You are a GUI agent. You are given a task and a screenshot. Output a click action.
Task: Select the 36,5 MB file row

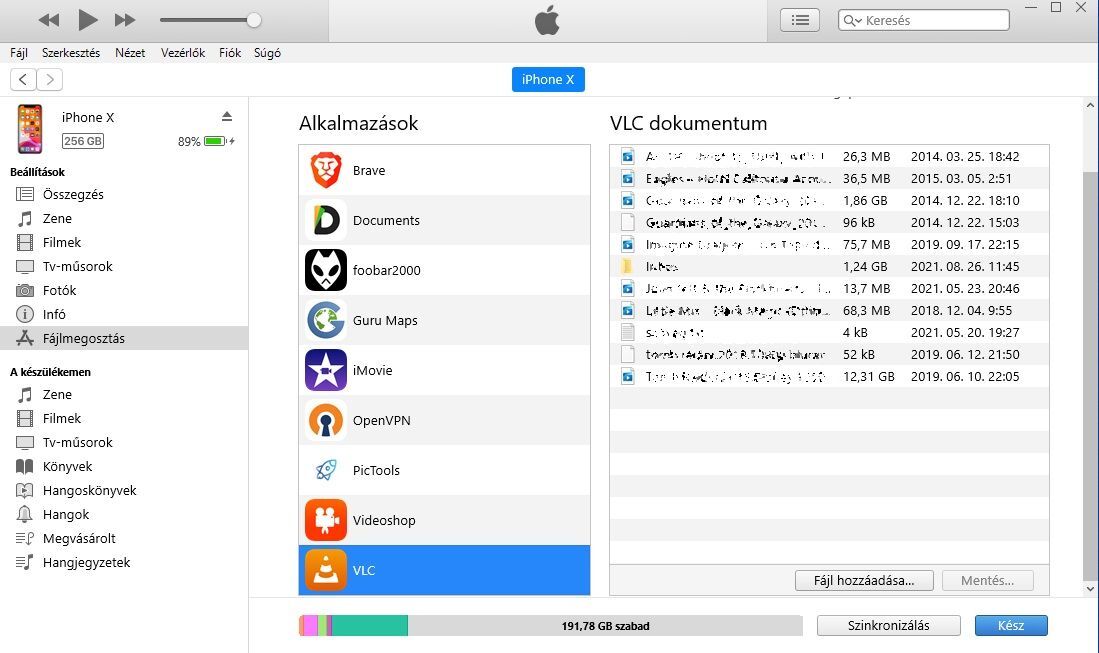[x=829, y=179]
